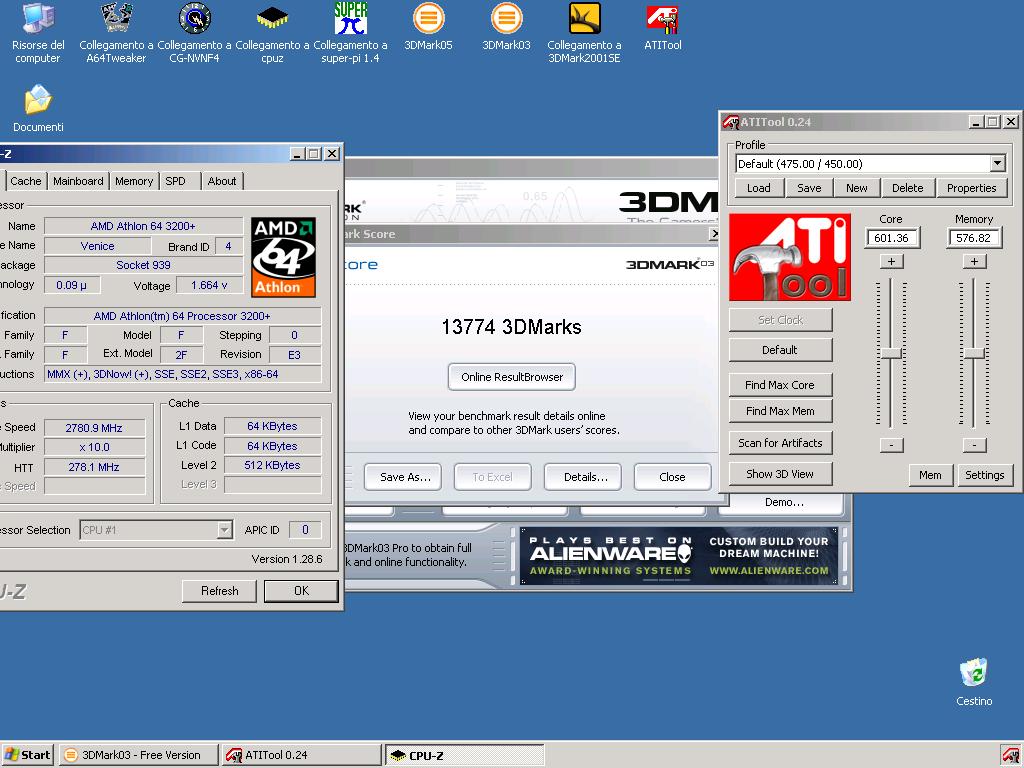Click the Core clock slider handle
The image size is (1024, 768).
click(x=891, y=353)
